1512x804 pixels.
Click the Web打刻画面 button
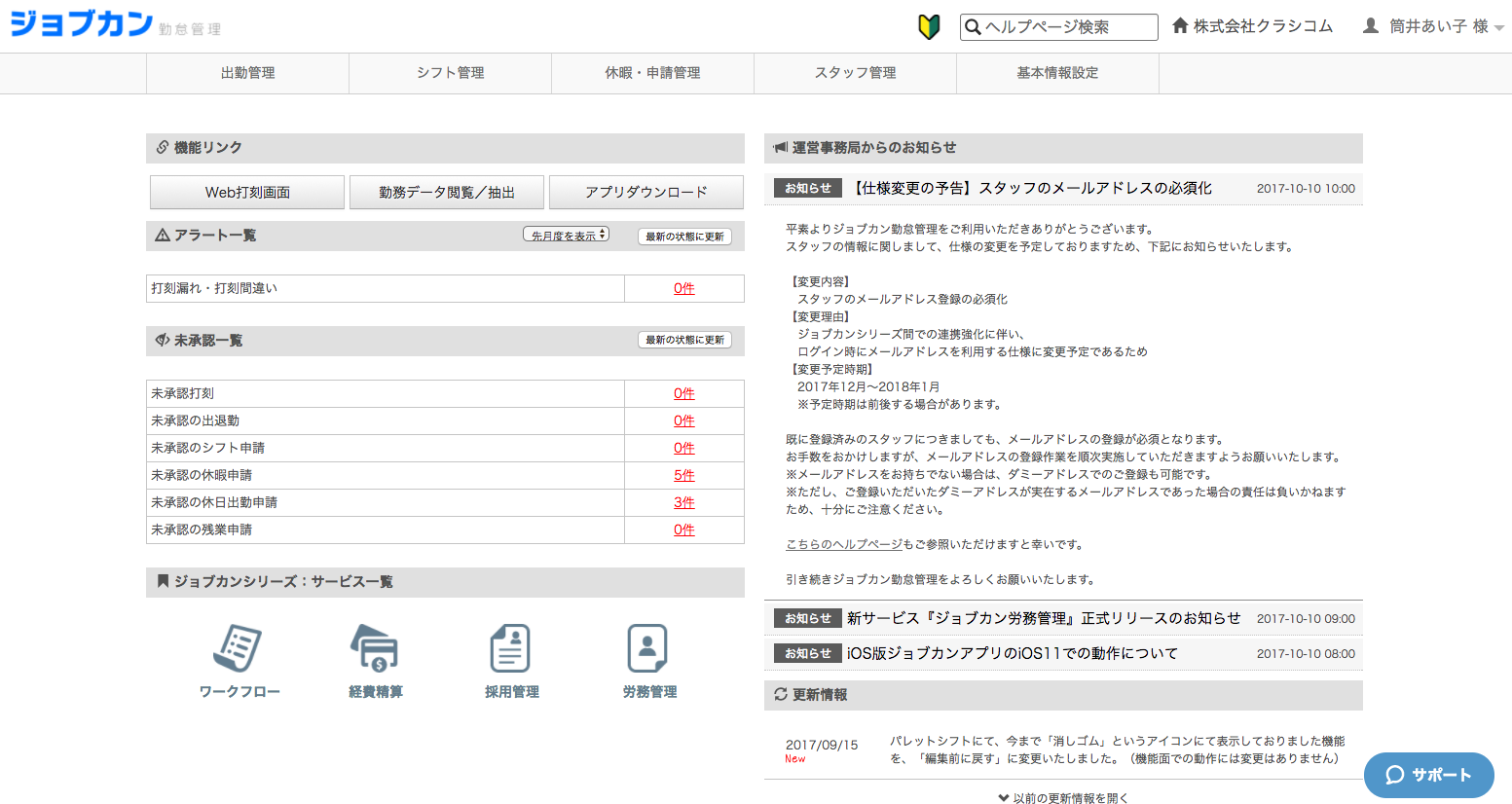click(x=247, y=192)
